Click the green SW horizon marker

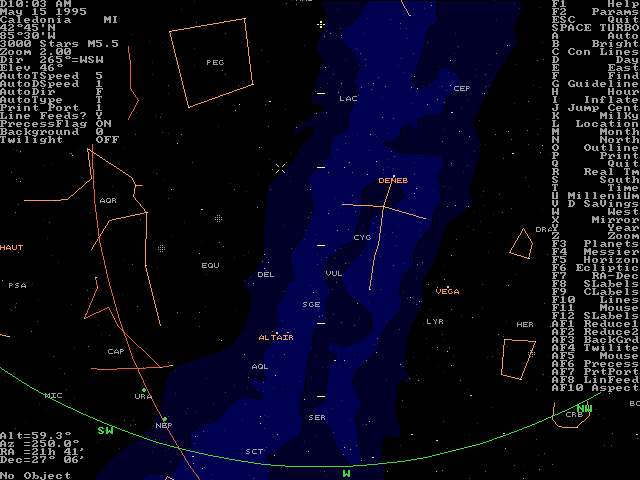[x=105, y=431]
